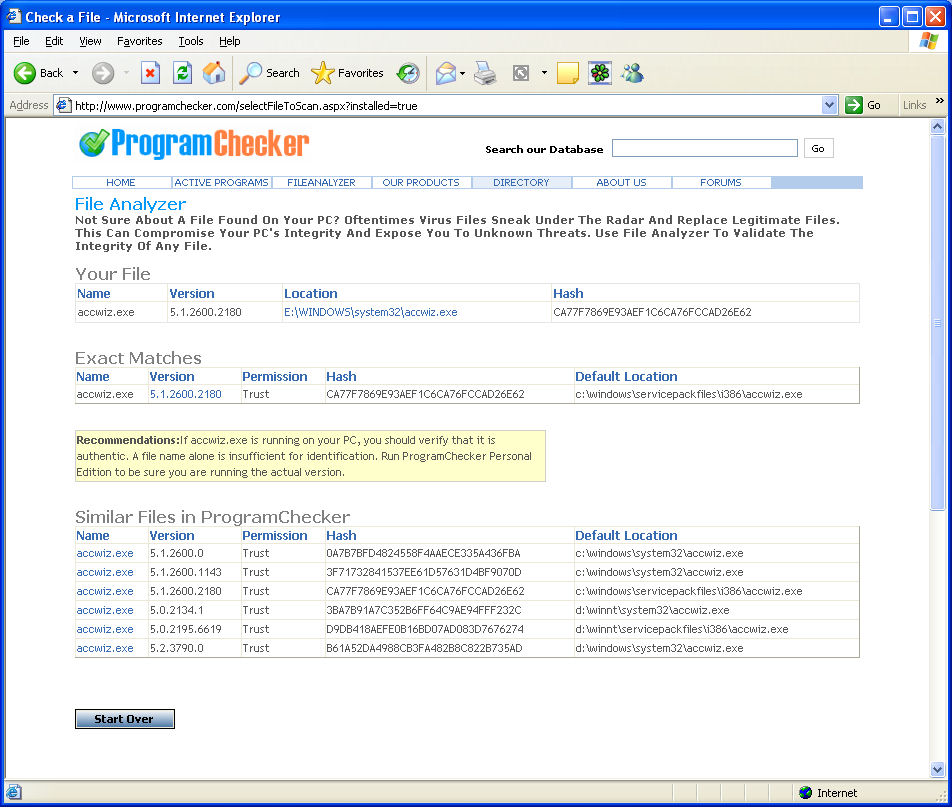Open accwiz.exe link for version 5.1.2600.0
Viewport: 952px width, 808px height.
click(x=104, y=553)
